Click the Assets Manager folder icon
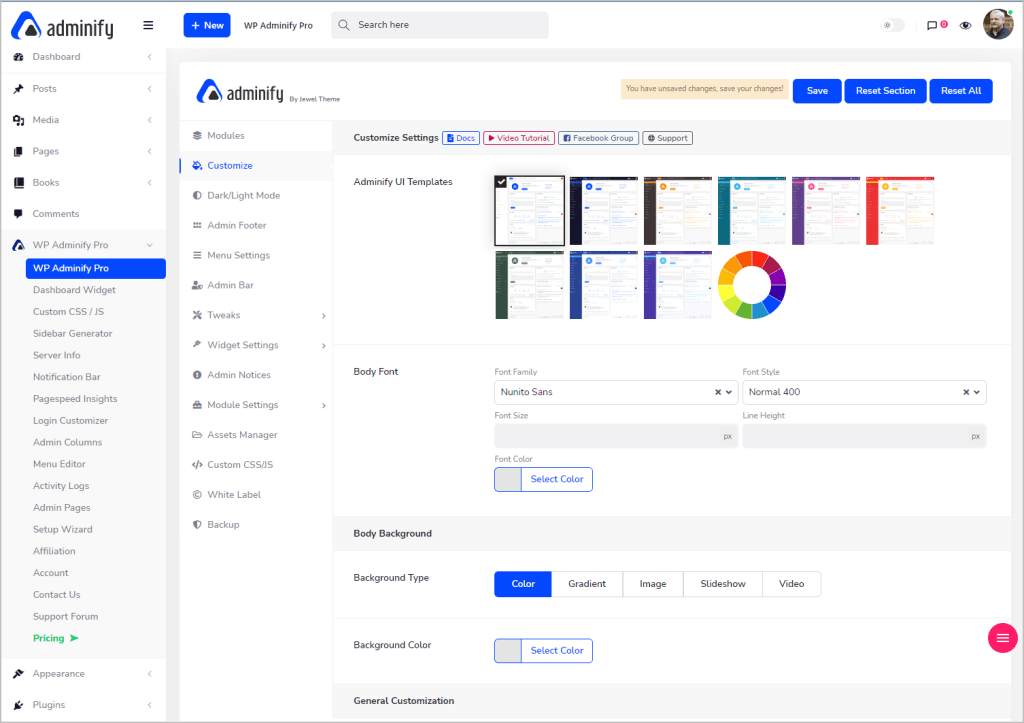1024x723 pixels. click(197, 435)
